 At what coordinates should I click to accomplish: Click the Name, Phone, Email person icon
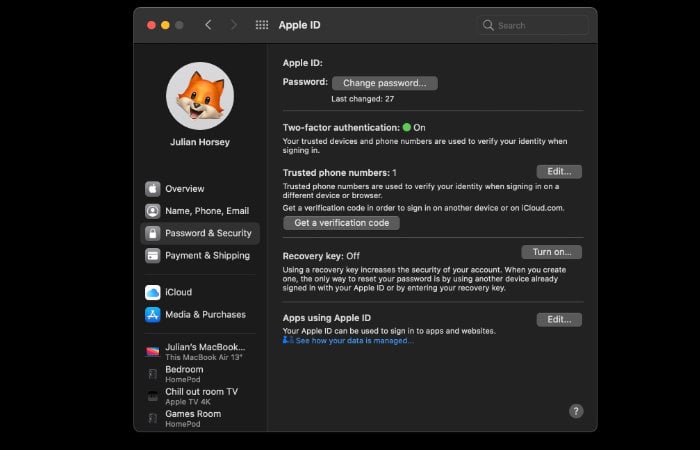tap(153, 211)
